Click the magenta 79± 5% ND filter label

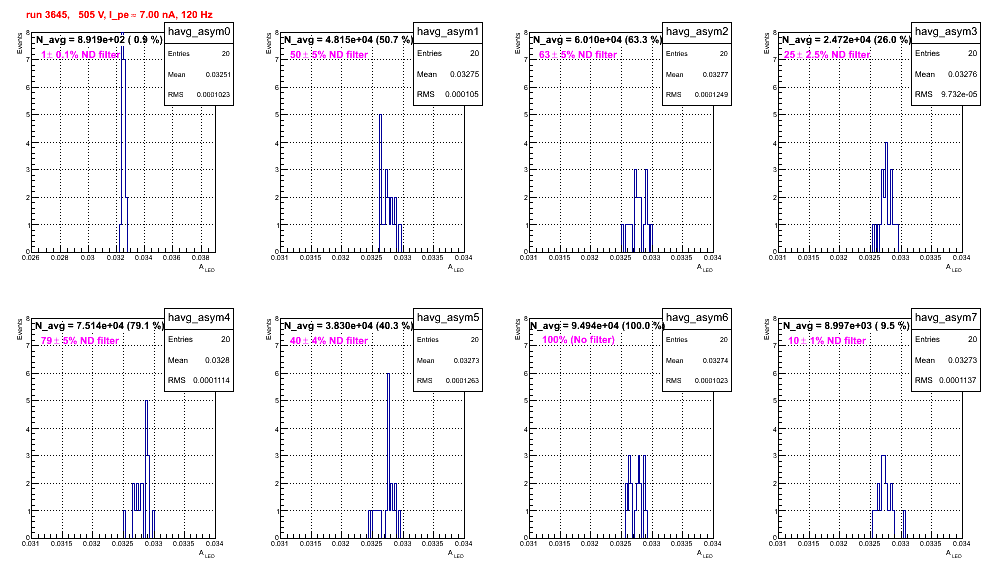80,341
